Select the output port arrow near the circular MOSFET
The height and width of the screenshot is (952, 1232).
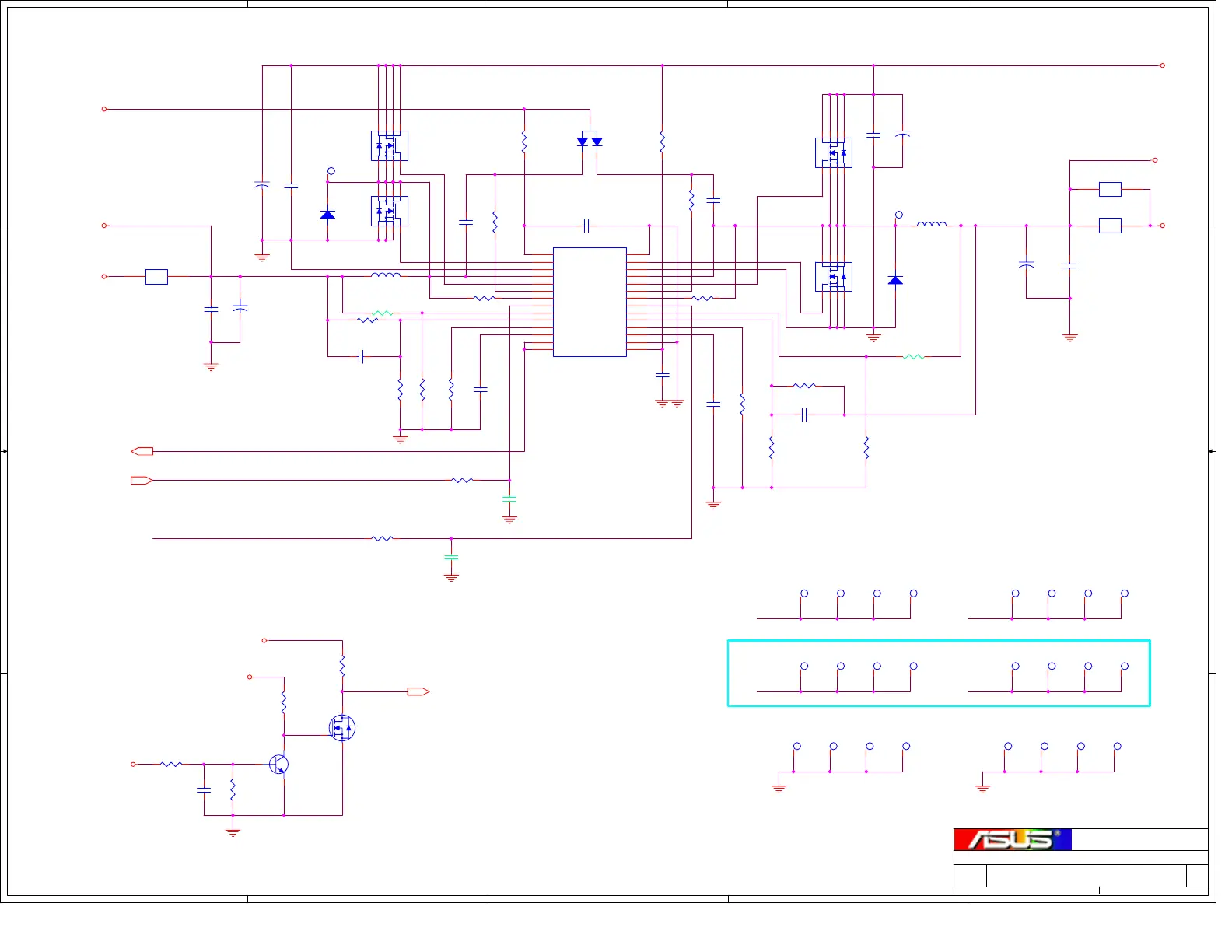(x=418, y=691)
